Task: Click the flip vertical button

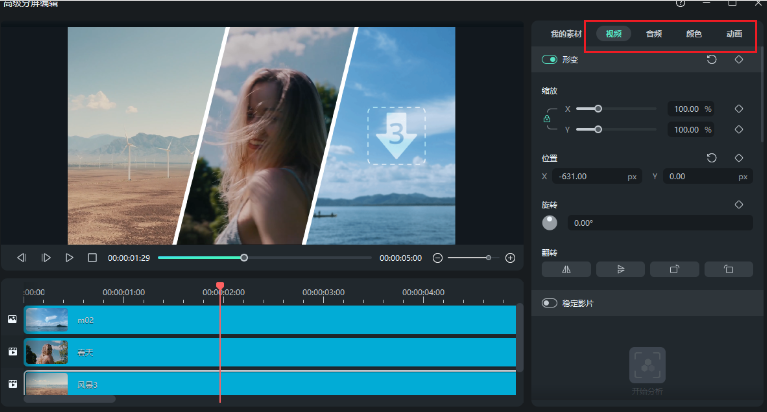Action: pos(620,269)
